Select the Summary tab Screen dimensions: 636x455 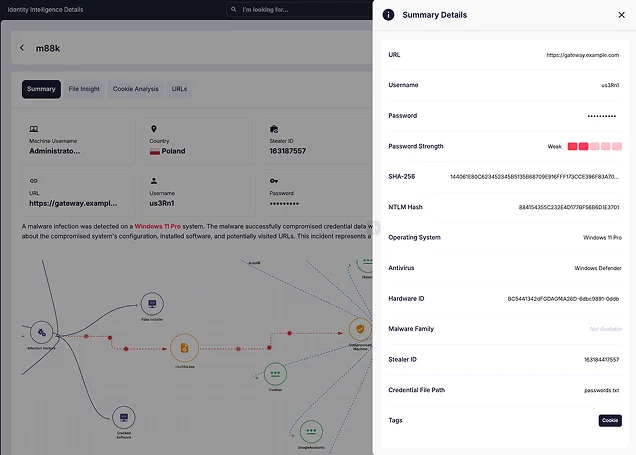41,89
